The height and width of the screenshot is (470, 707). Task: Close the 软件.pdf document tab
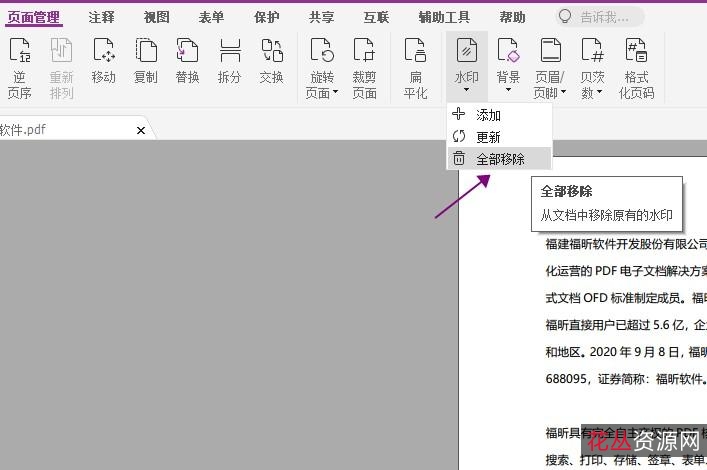[x=141, y=130]
